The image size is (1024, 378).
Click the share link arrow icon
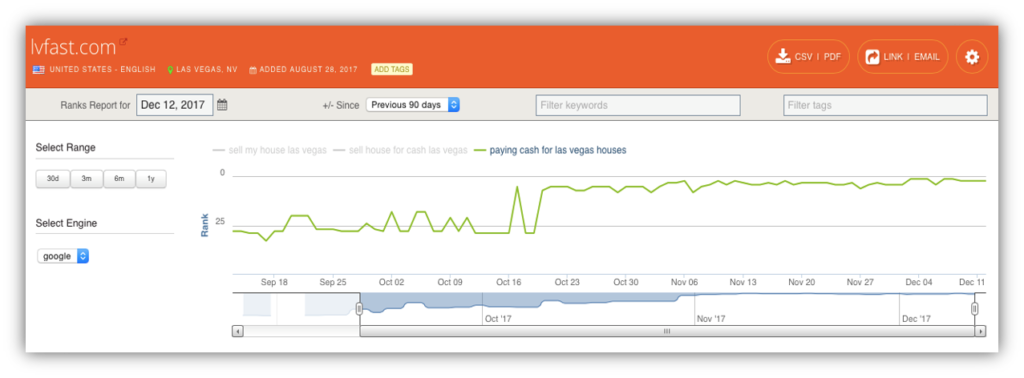point(872,57)
